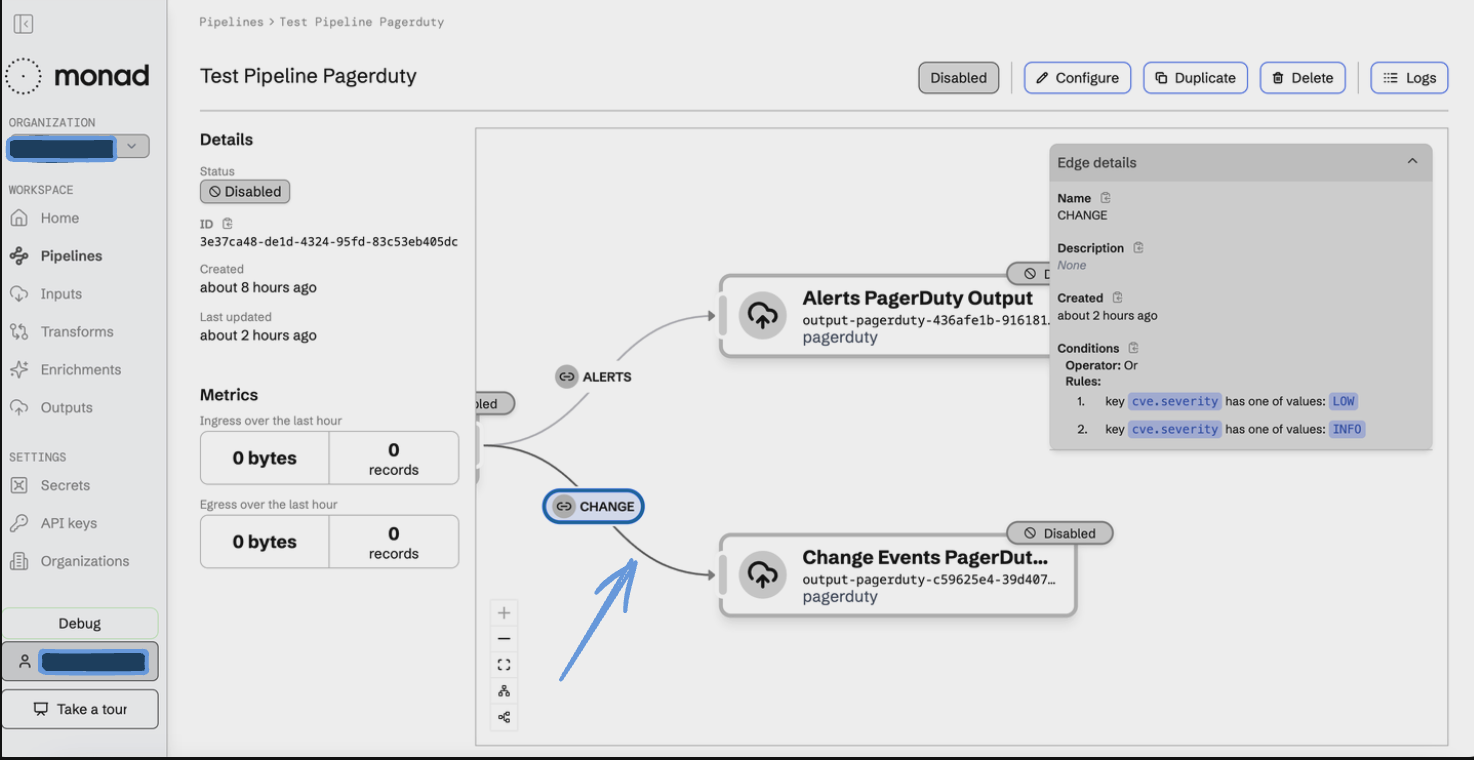The width and height of the screenshot is (1474, 760).
Task: Open the organization selector dropdown
Action: click(131, 147)
